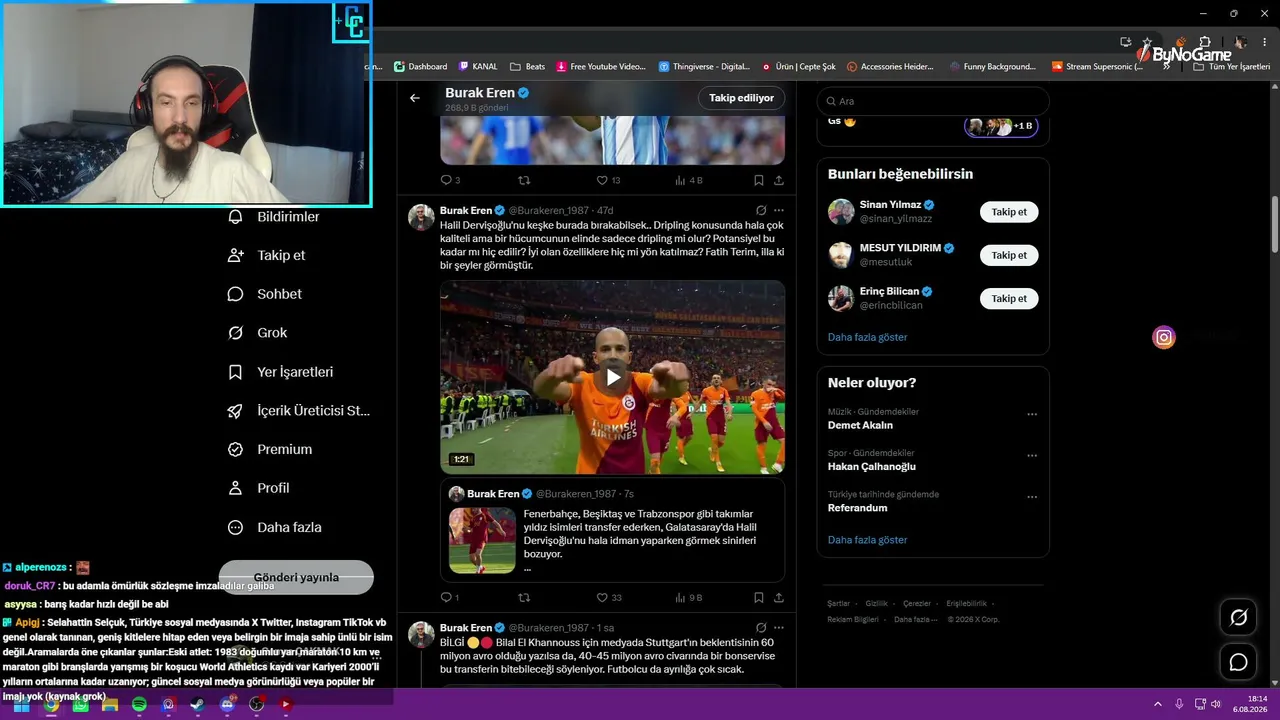Open more options on the Bilal El Khannouss post
The width and height of the screenshot is (1280, 720).
779,628
